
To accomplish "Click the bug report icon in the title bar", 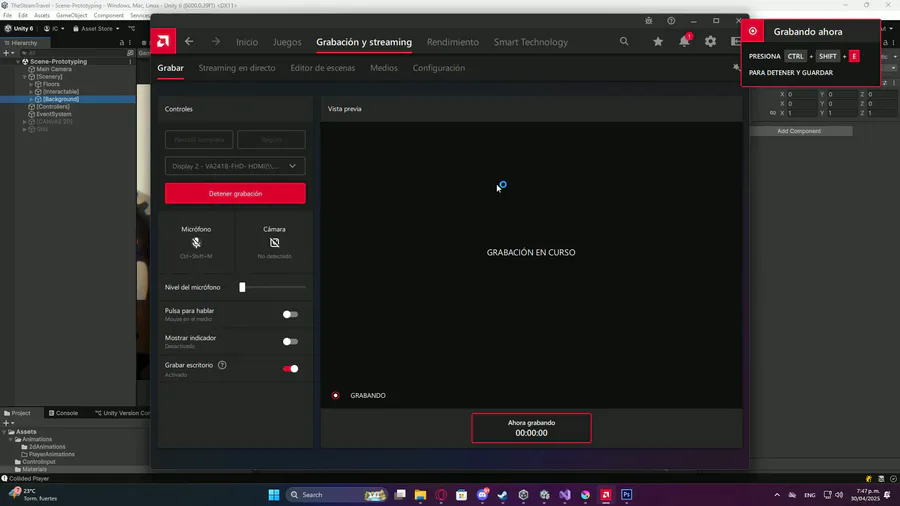I will point(649,21).
